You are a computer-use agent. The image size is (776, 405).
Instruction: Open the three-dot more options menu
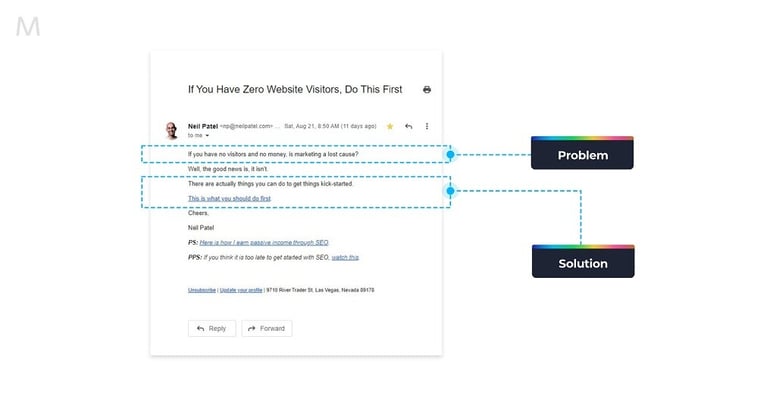pos(427,127)
